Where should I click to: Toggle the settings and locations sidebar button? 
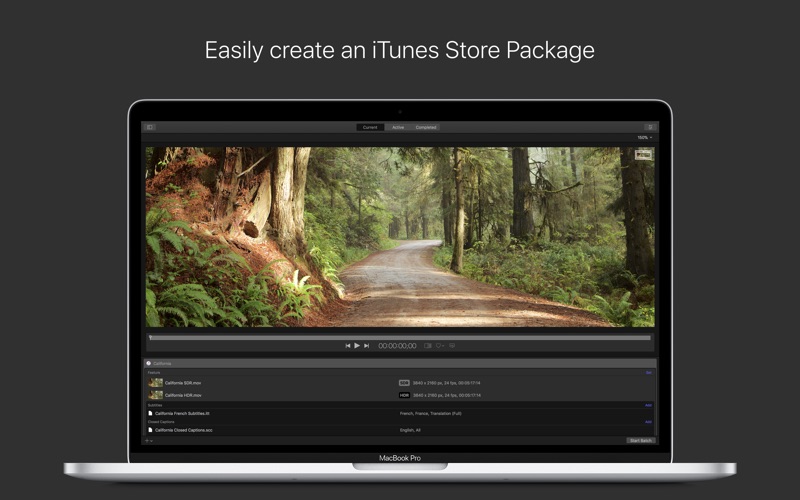click(x=149, y=127)
